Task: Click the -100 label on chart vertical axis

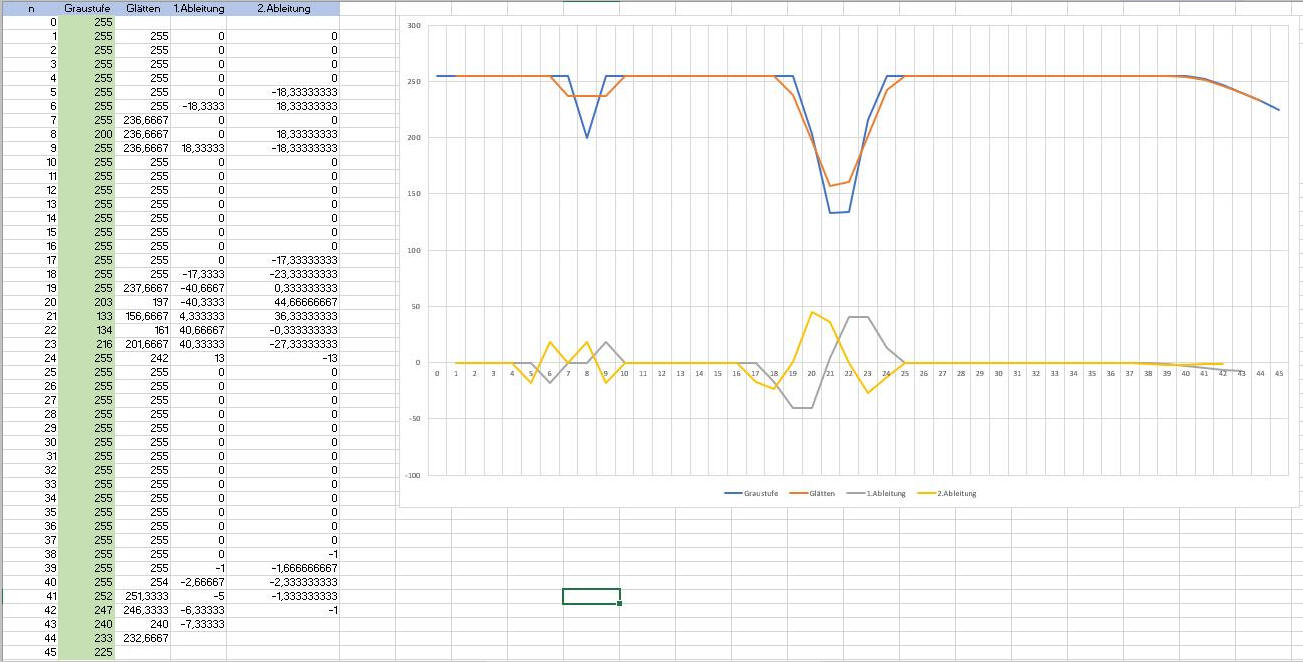Action: click(413, 476)
